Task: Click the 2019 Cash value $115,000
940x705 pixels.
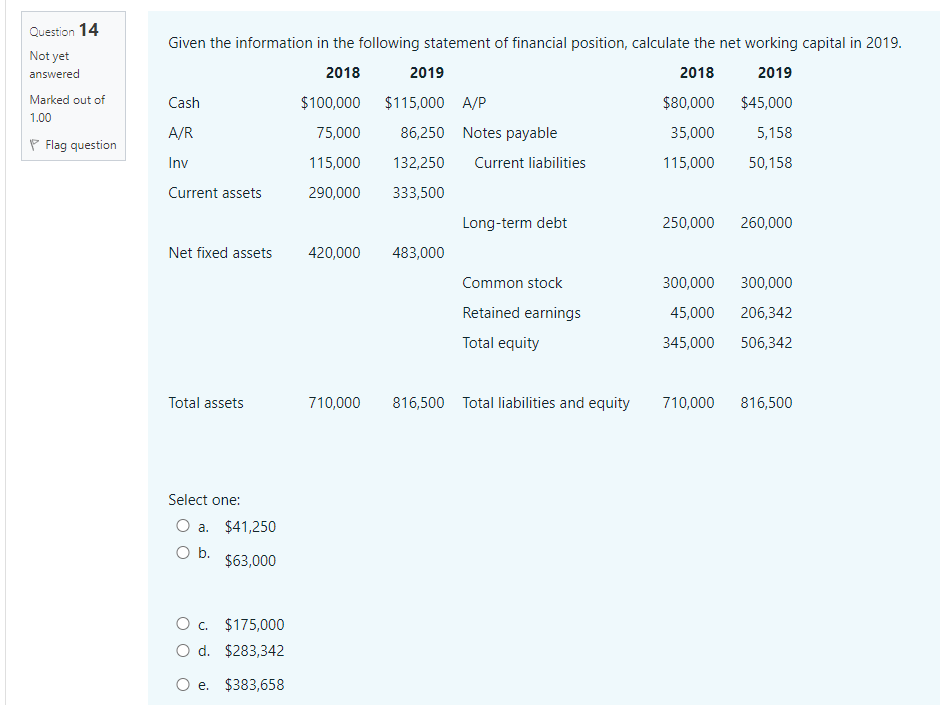Action: click(x=414, y=103)
